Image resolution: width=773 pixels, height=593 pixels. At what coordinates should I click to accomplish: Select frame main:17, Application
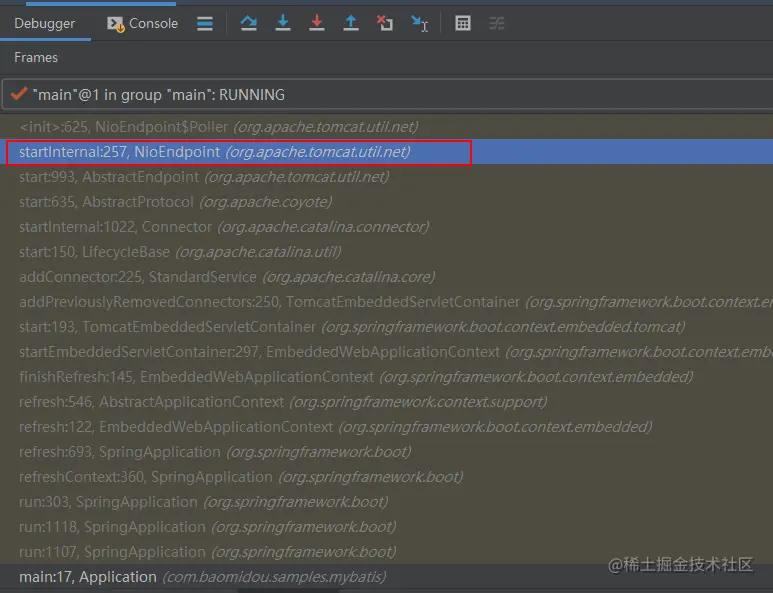386,577
